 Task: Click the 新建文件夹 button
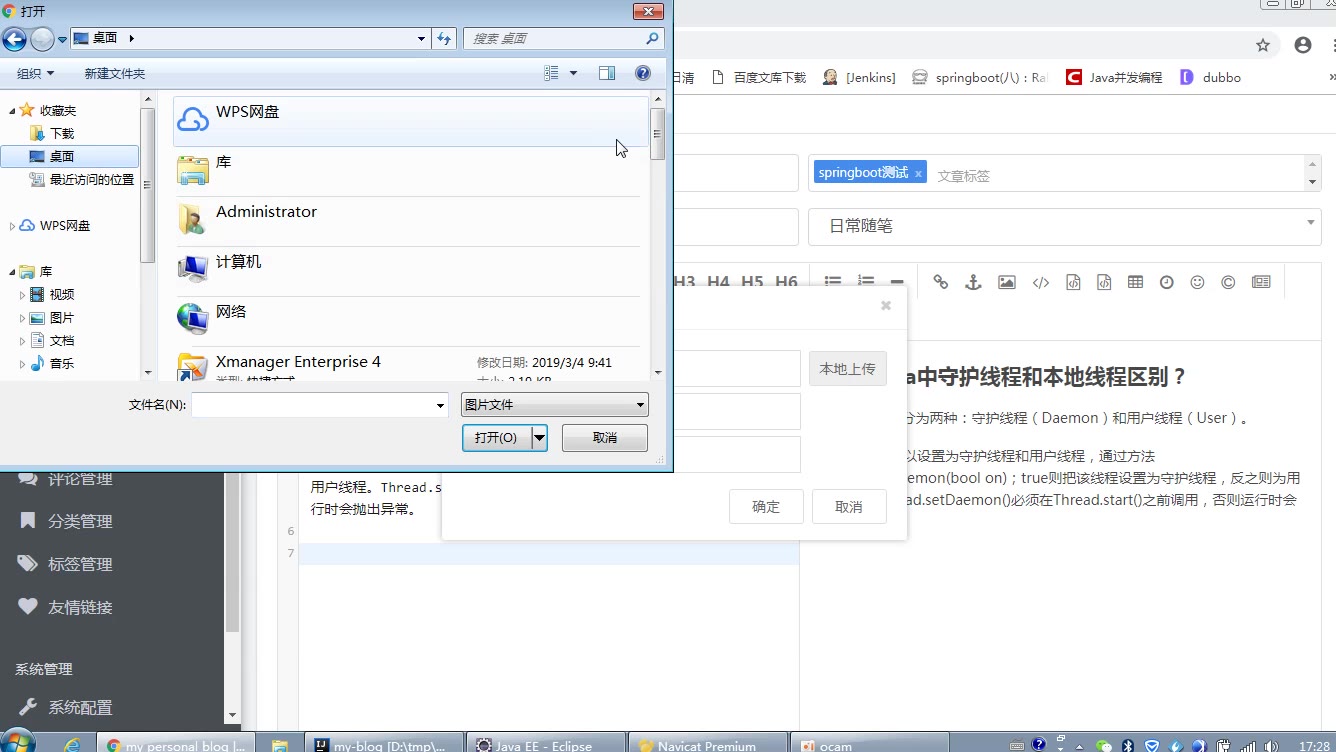[115, 73]
